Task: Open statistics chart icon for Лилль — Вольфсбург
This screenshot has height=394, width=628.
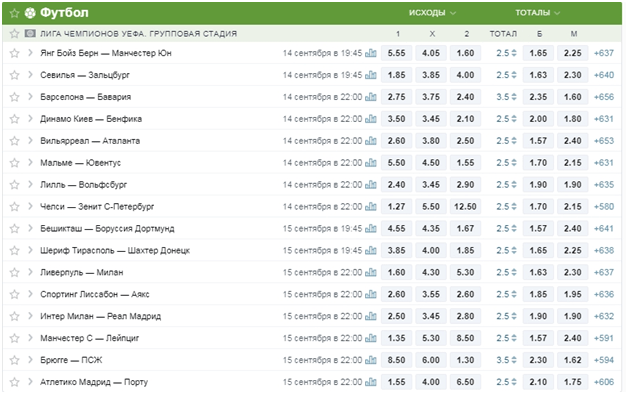Action: (x=371, y=185)
